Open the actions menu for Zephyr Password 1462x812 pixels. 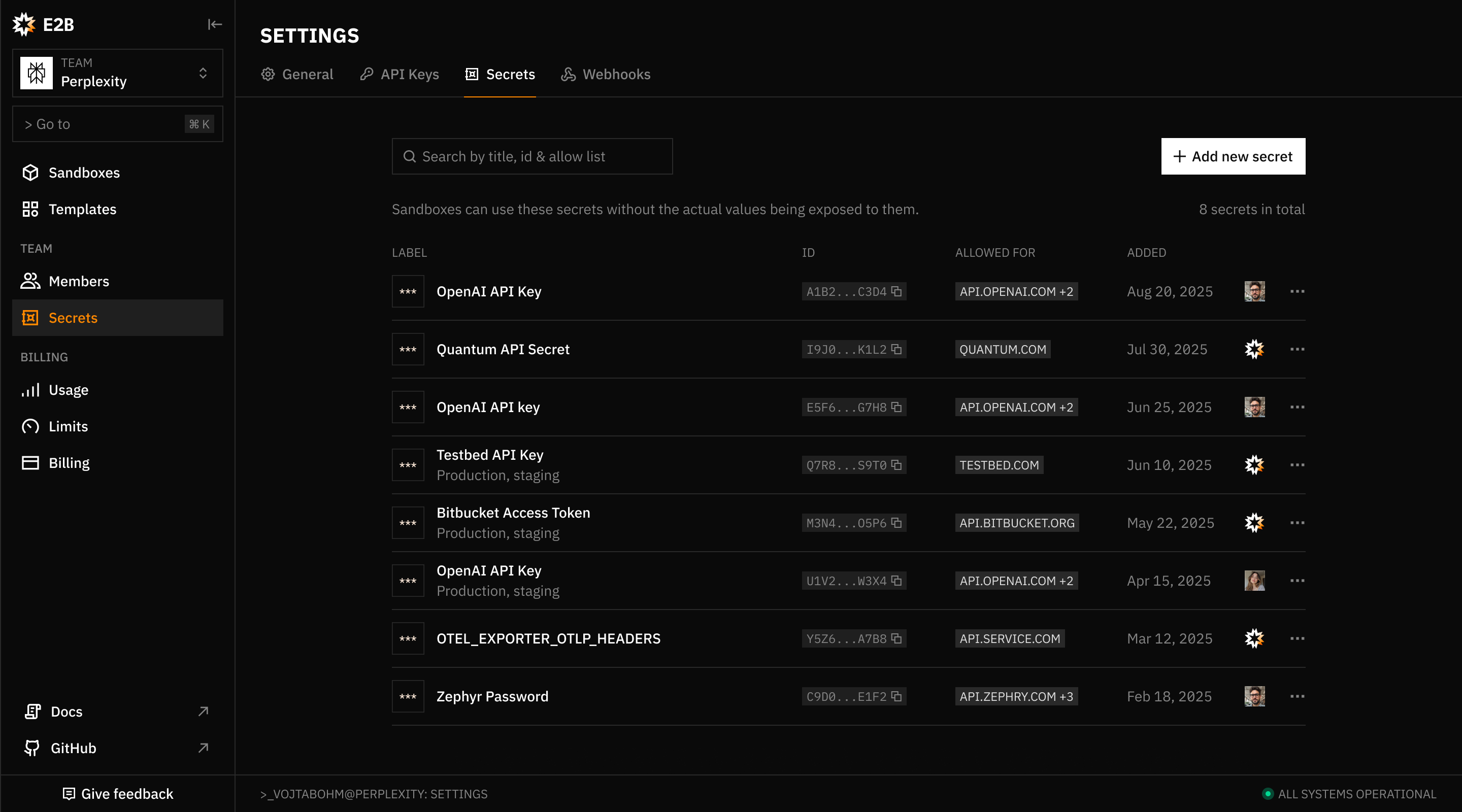coord(1298,696)
